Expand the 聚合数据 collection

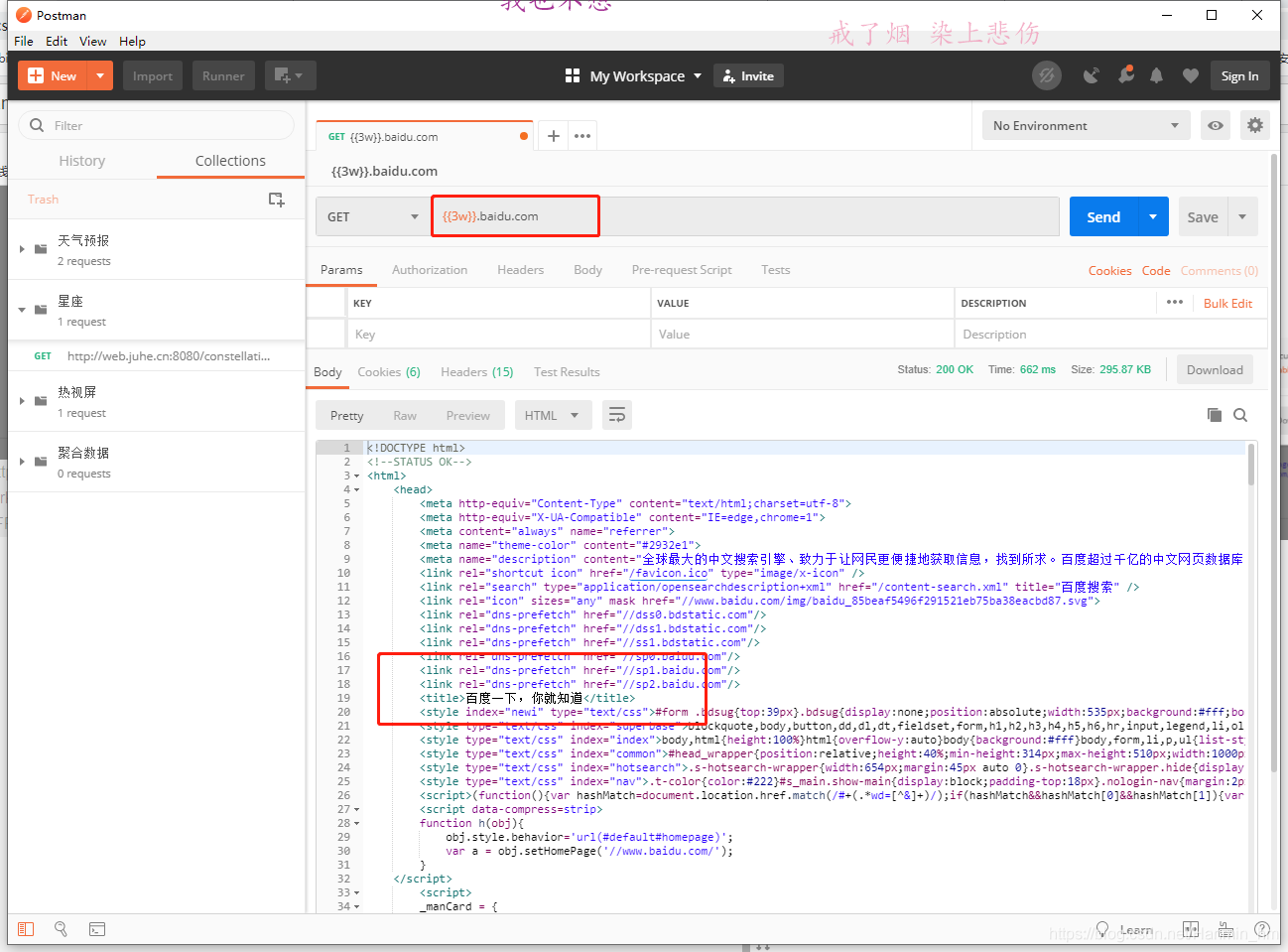point(22,462)
